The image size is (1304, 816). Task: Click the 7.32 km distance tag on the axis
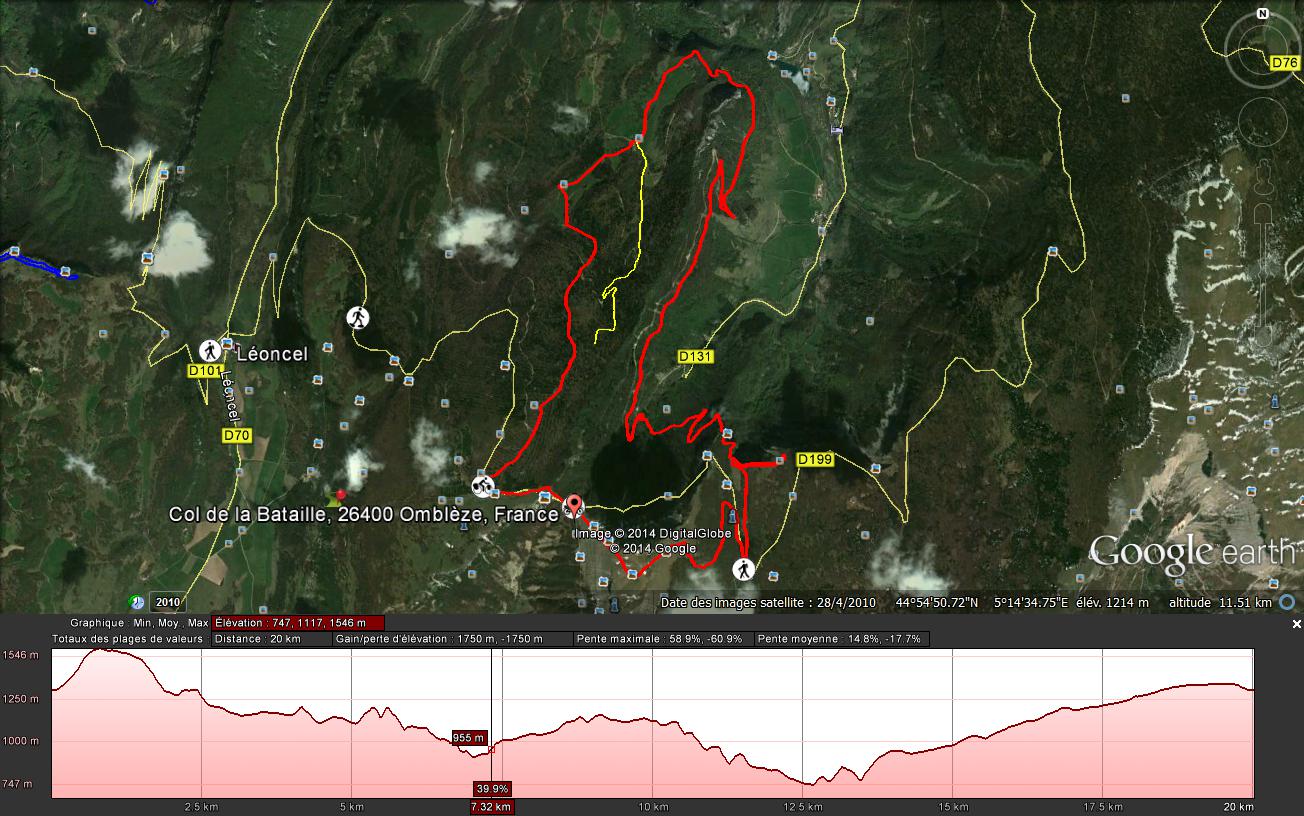[491, 806]
